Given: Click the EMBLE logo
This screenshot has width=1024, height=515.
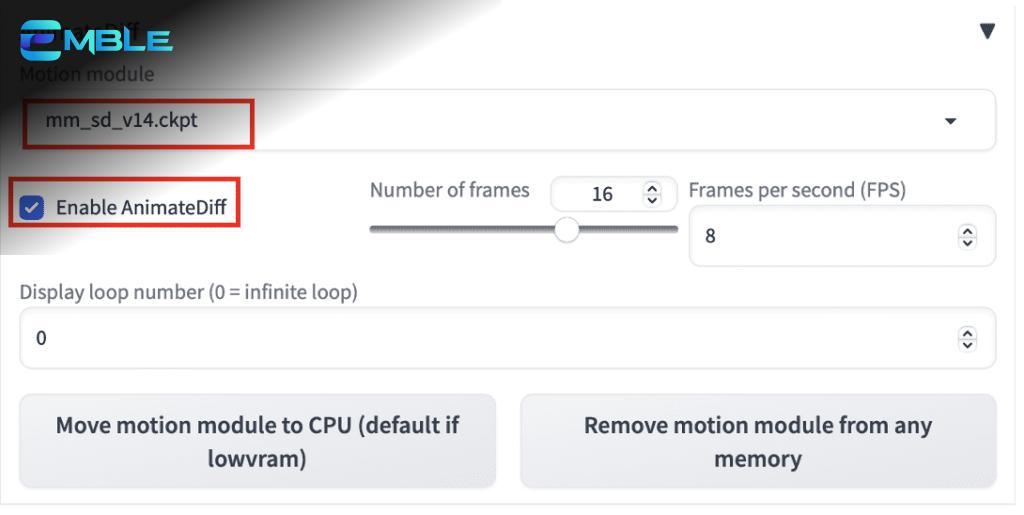Looking at the screenshot, I should (96, 40).
